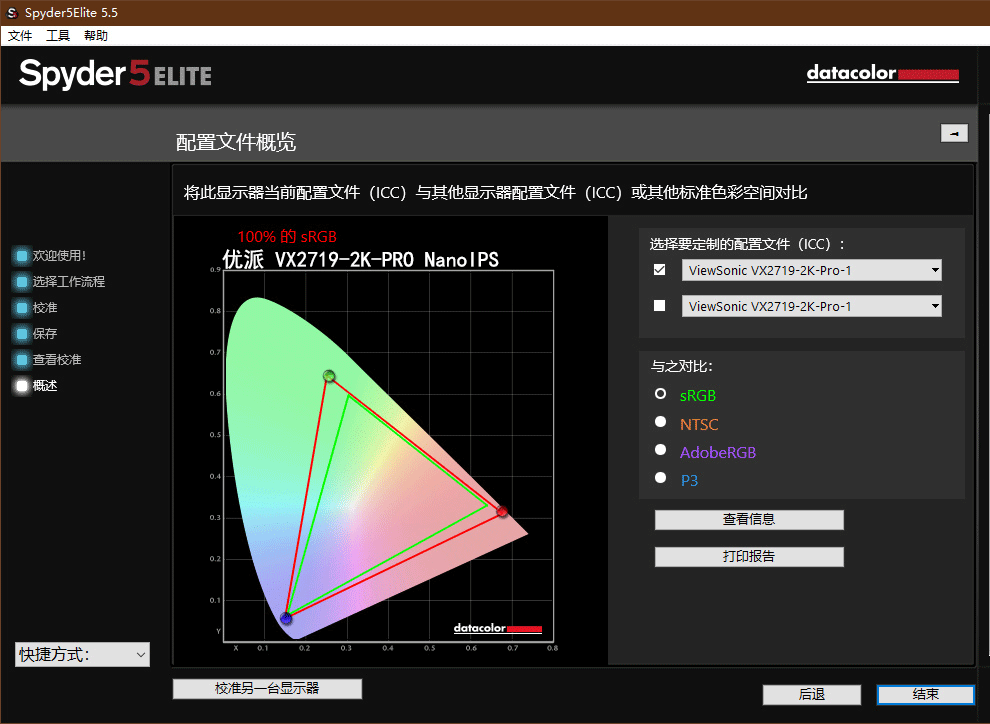
Task: Uncheck the first ICC profile checkbox
Action: [x=660, y=270]
